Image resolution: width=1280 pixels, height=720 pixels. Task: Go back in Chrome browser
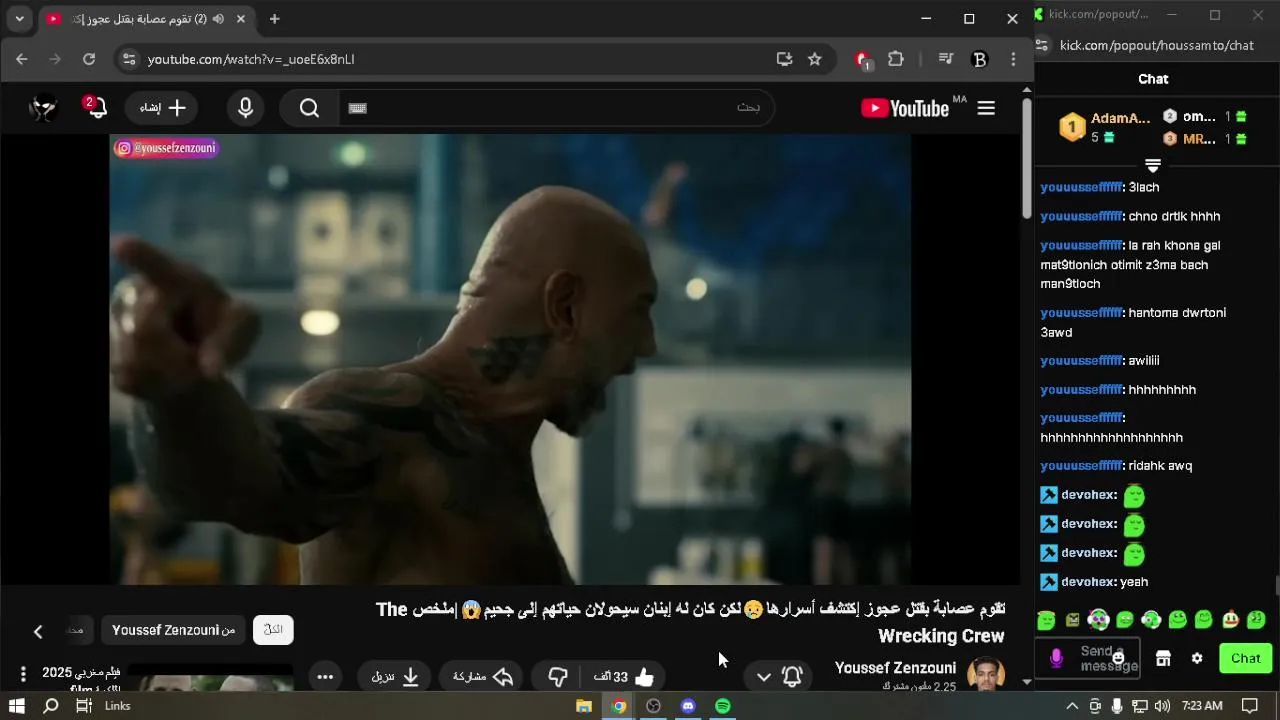pyautogui.click(x=22, y=59)
